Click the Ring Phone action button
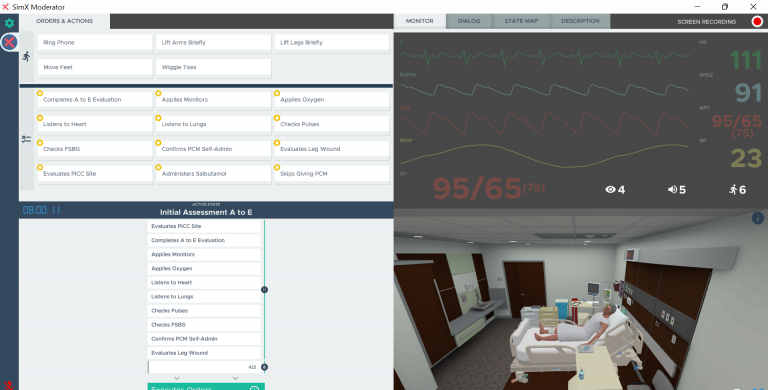The width and height of the screenshot is (768, 390). click(x=96, y=43)
